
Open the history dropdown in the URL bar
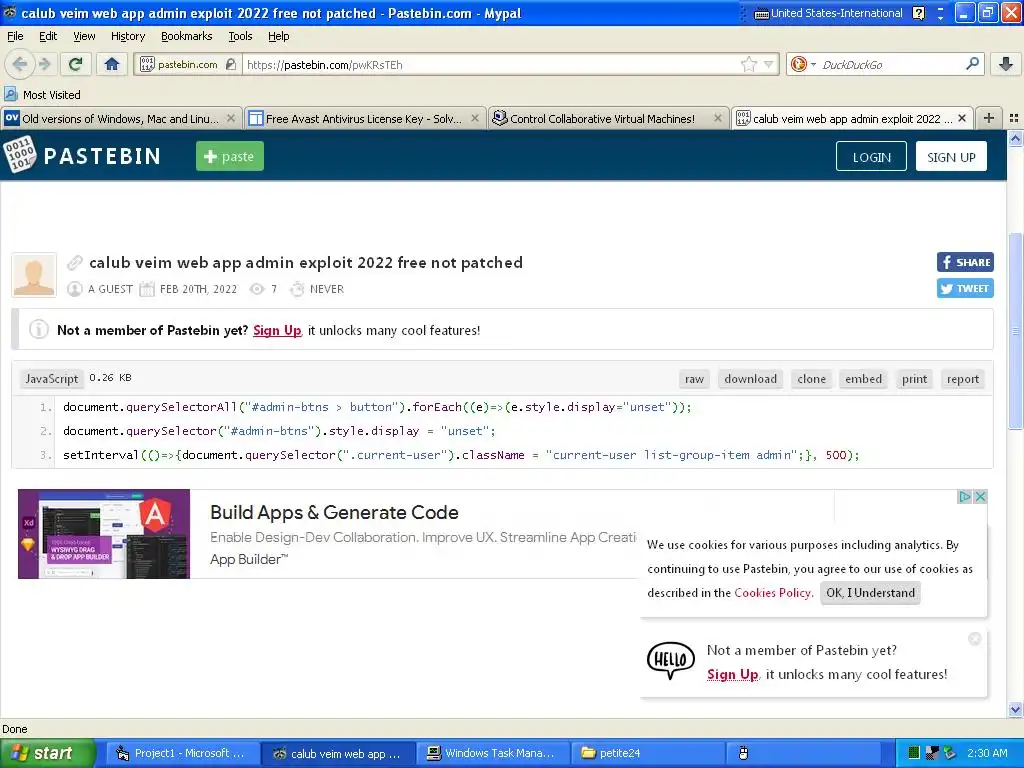(769, 64)
